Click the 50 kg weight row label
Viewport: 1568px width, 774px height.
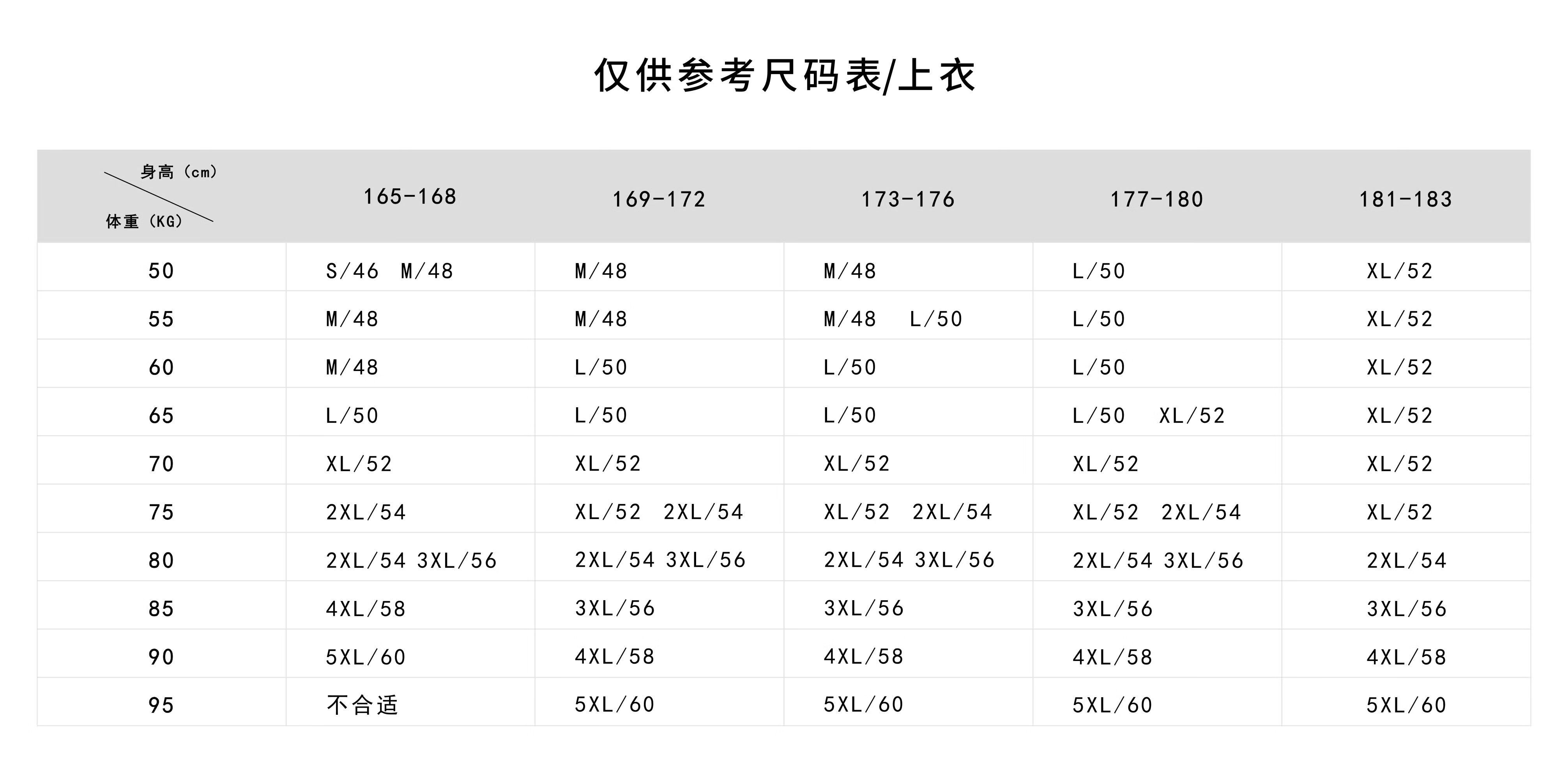(161, 271)
